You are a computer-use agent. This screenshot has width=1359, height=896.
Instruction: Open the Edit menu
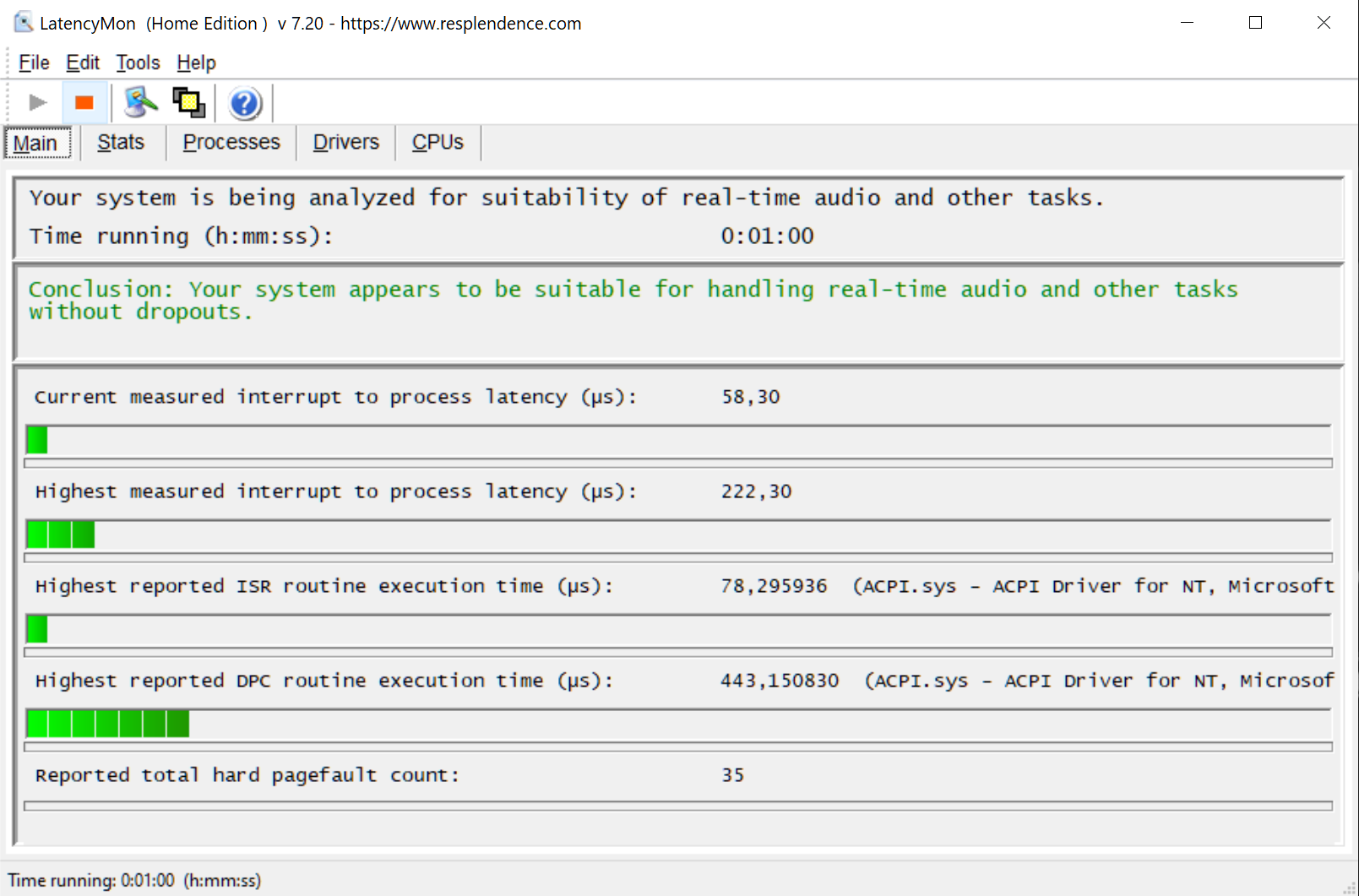[83, 62]
